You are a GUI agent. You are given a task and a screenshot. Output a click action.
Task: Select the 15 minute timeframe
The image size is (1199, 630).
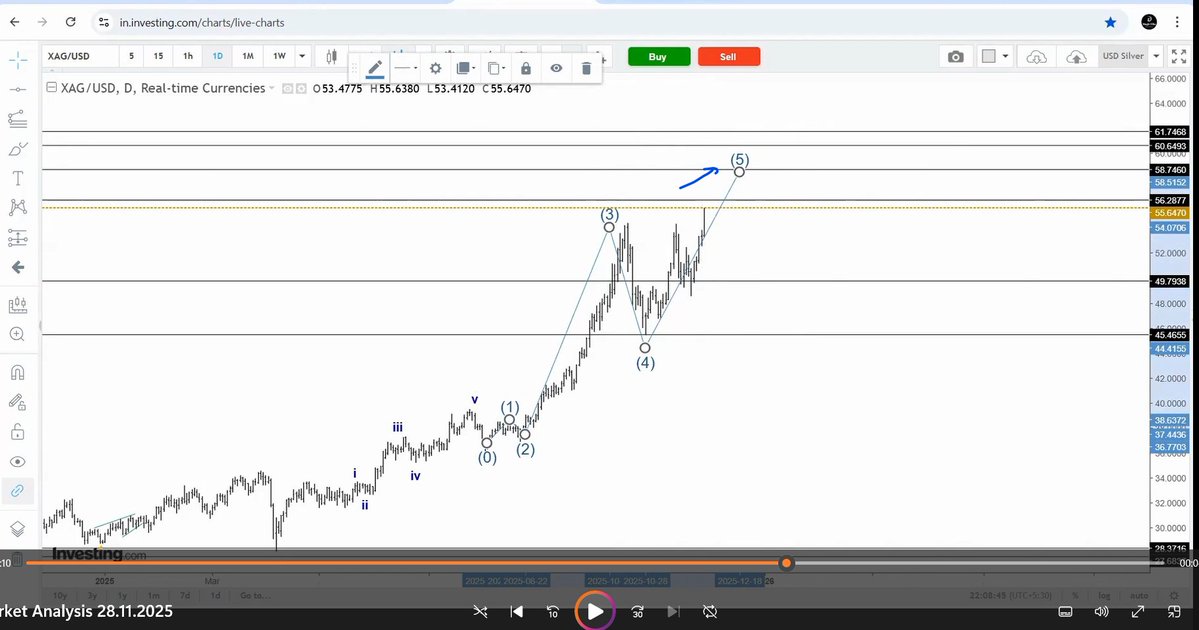click(x=158, y=56)
